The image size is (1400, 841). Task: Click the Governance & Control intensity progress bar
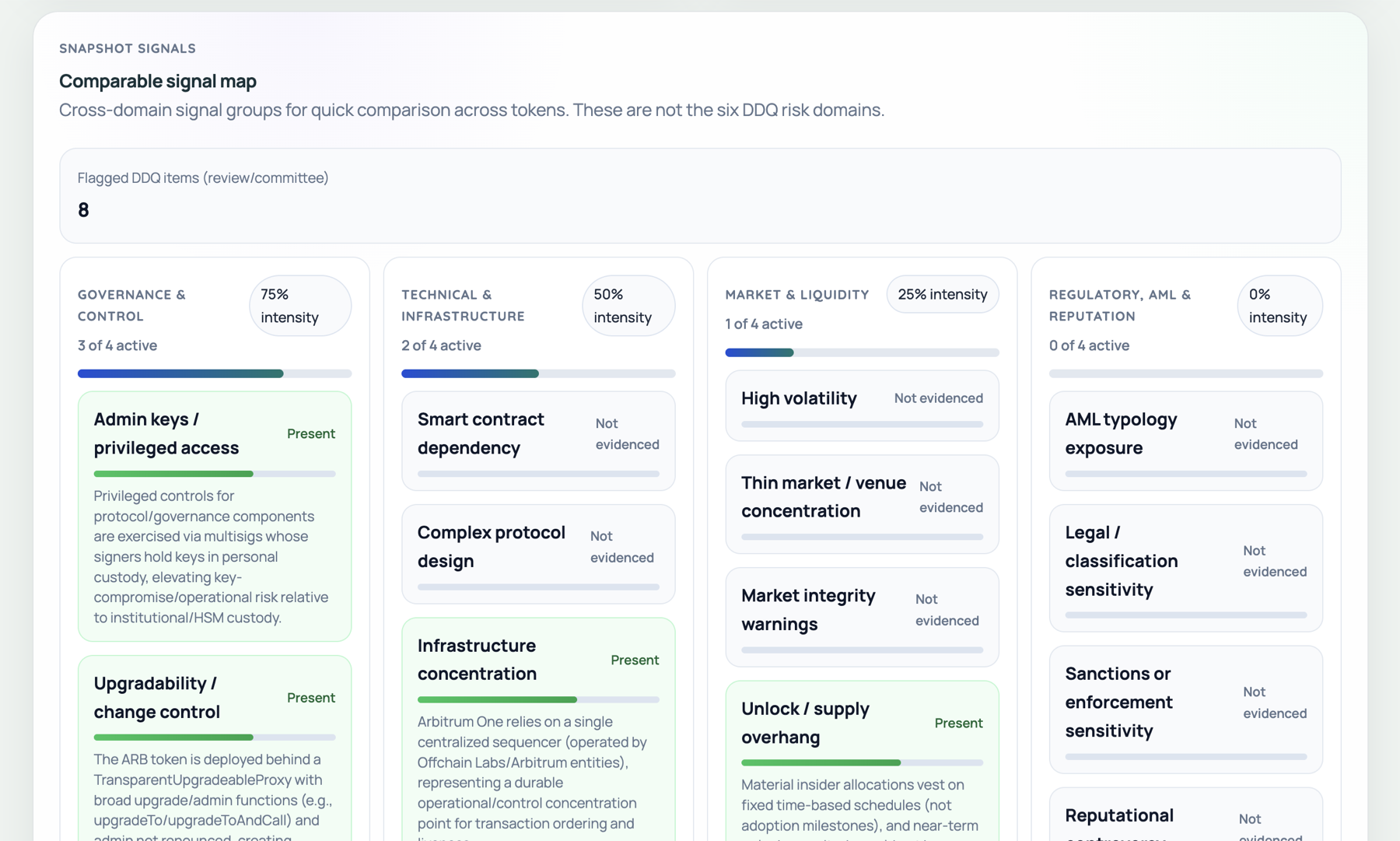coord(214,373)
